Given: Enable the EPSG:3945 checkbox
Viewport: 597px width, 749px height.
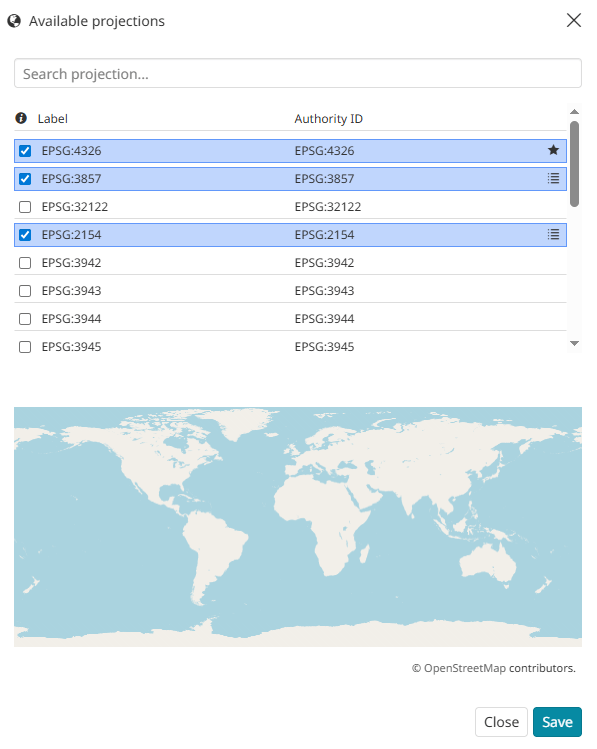Looking at the screenshot, I should [x=25, y=347].
